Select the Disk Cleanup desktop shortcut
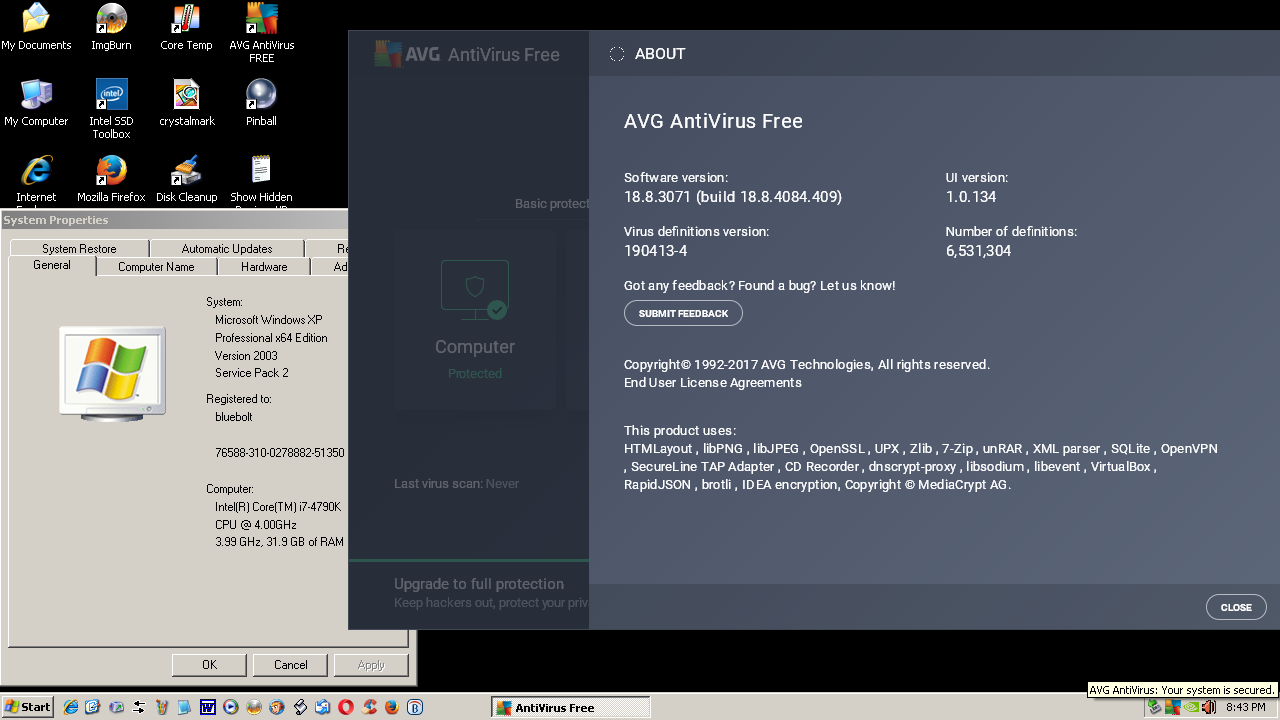This screenshot has height=720, width=1280. click(x=186, y=179)
